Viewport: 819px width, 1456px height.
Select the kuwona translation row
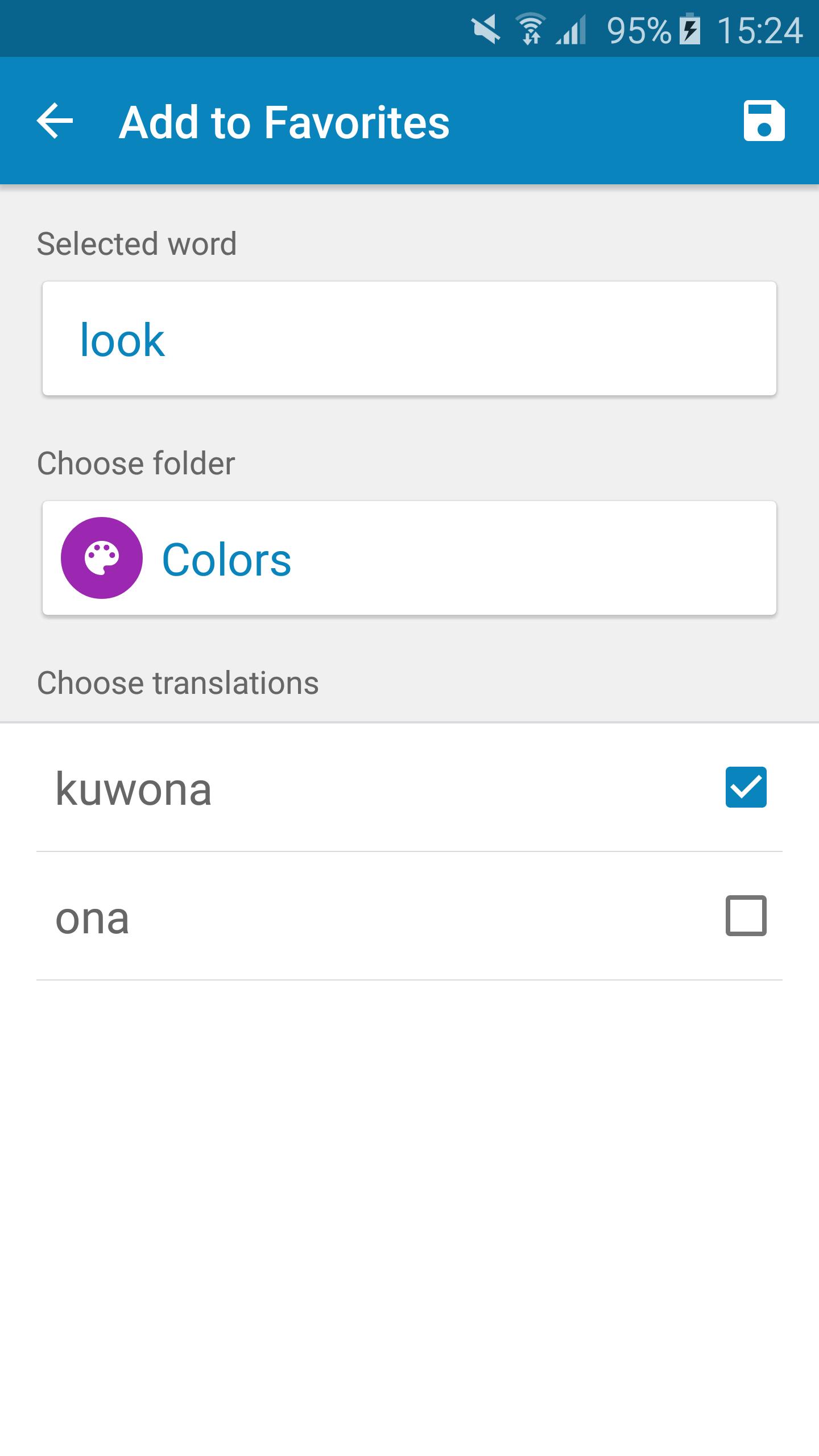(409, 788)
